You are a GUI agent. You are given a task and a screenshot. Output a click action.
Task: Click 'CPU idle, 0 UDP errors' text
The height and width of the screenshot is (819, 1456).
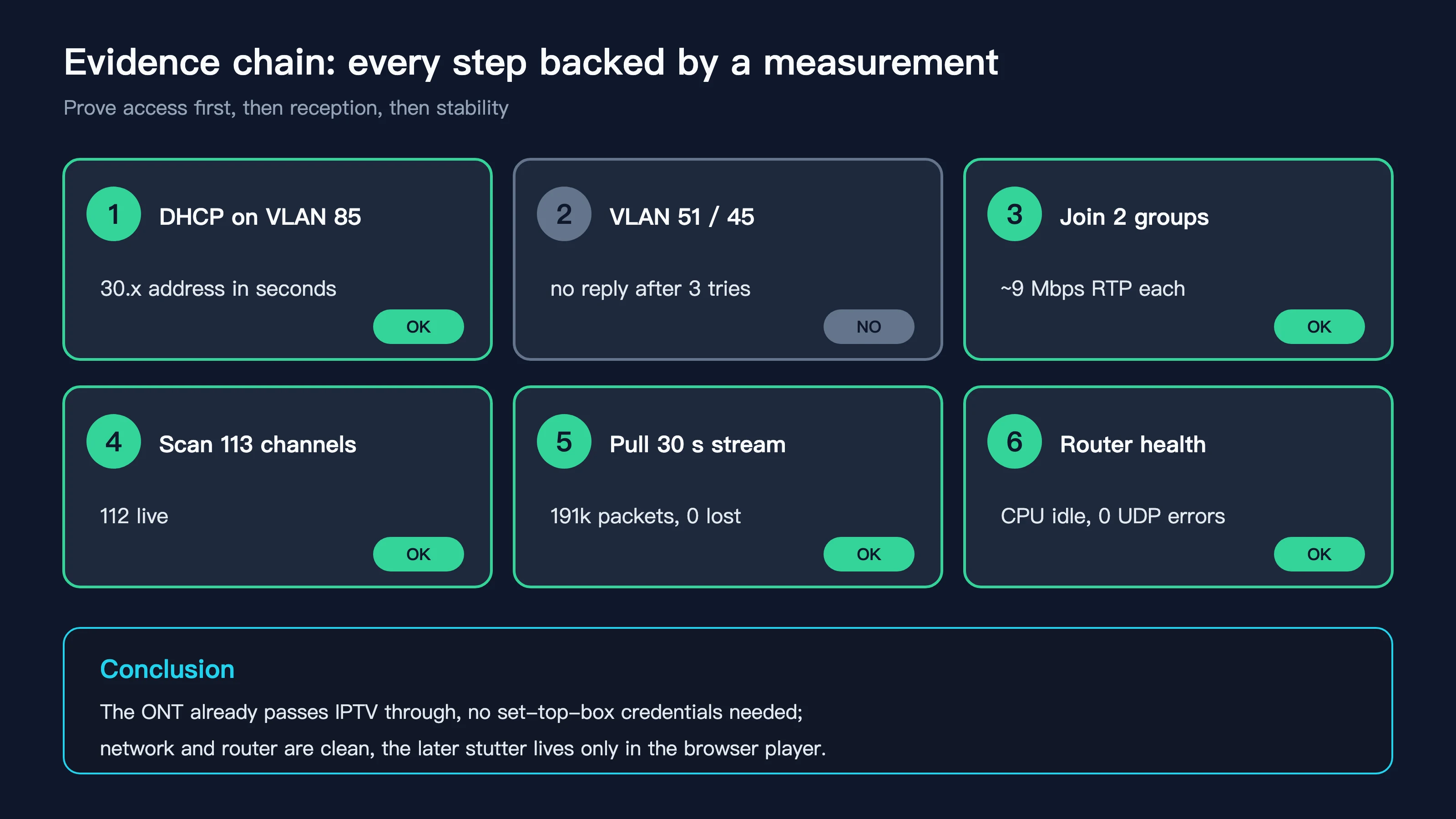1113,516
